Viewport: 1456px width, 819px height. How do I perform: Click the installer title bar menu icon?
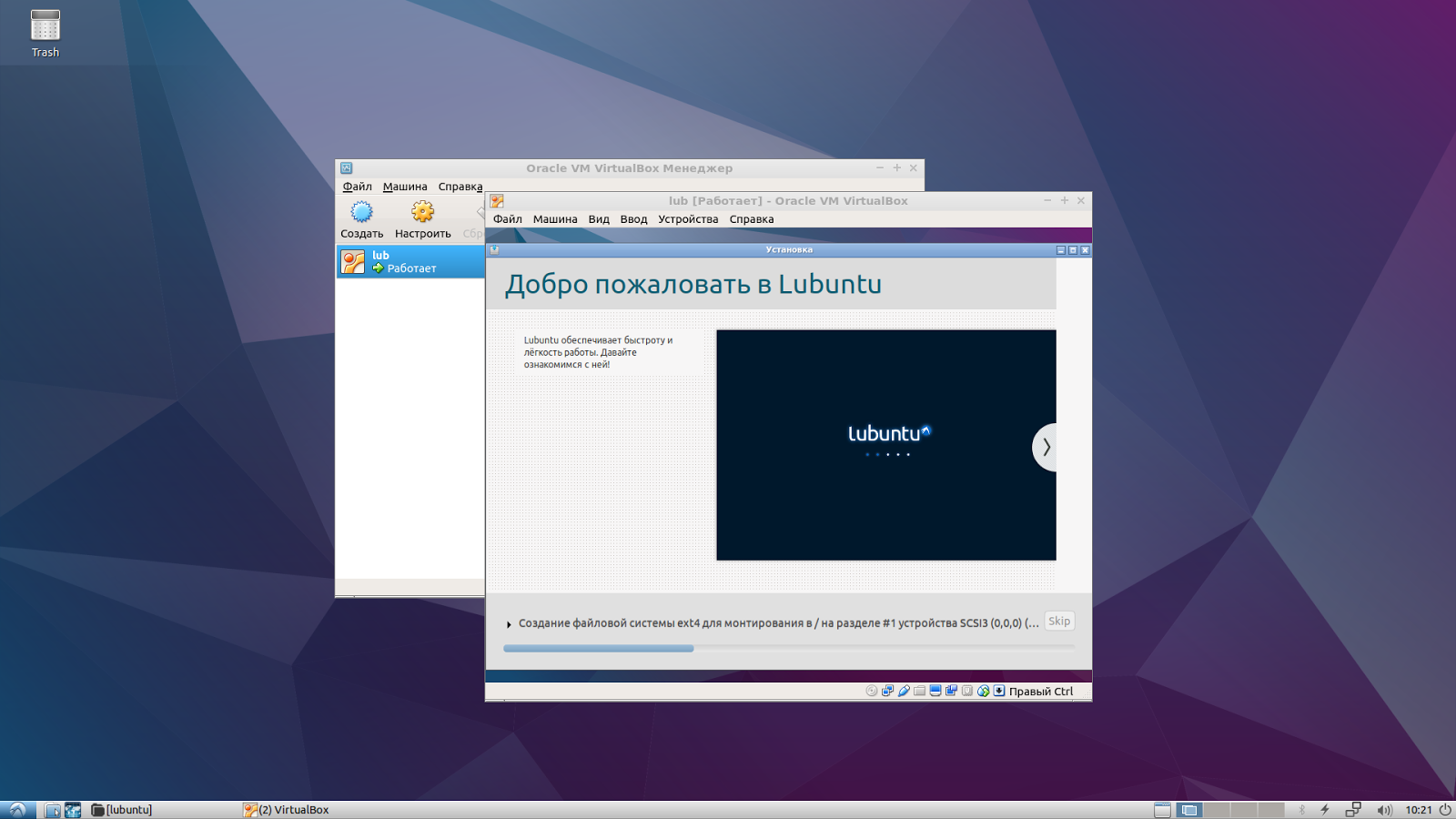pos(494,250)
